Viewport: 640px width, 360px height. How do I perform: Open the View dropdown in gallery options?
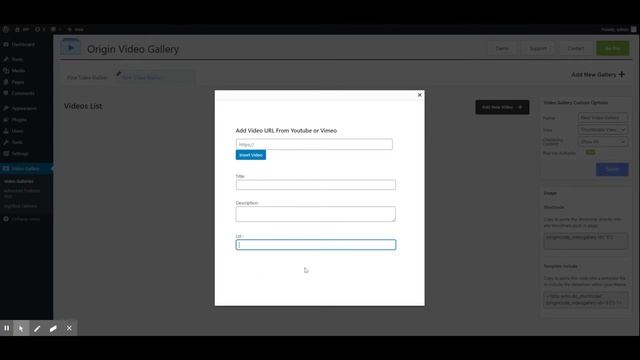(x=602, y=130)
